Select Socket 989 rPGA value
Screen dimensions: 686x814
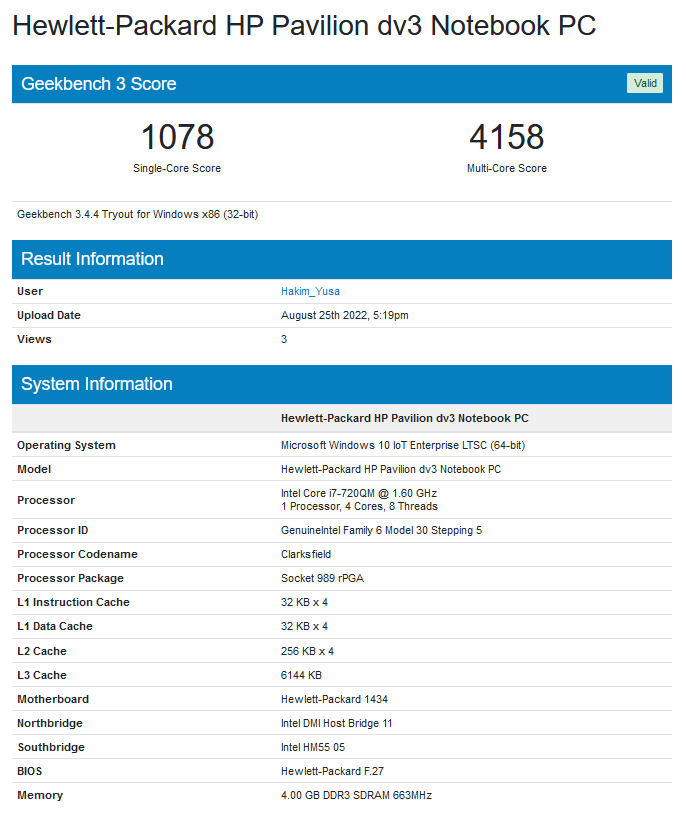pyautogui.click(x=322, y=578)
